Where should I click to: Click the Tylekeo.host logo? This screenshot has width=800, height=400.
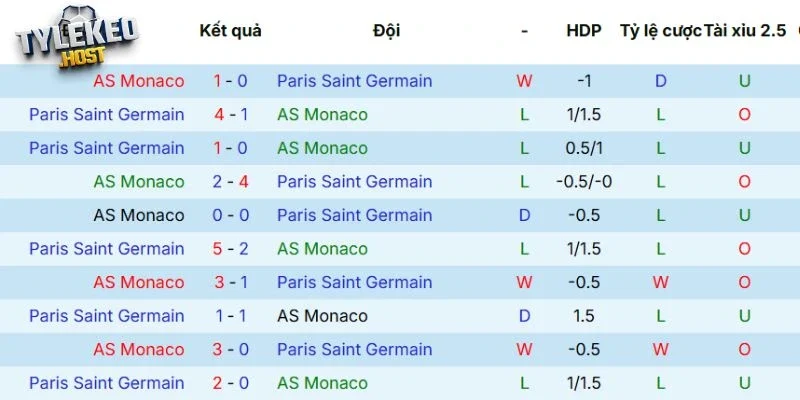(76, 40)
